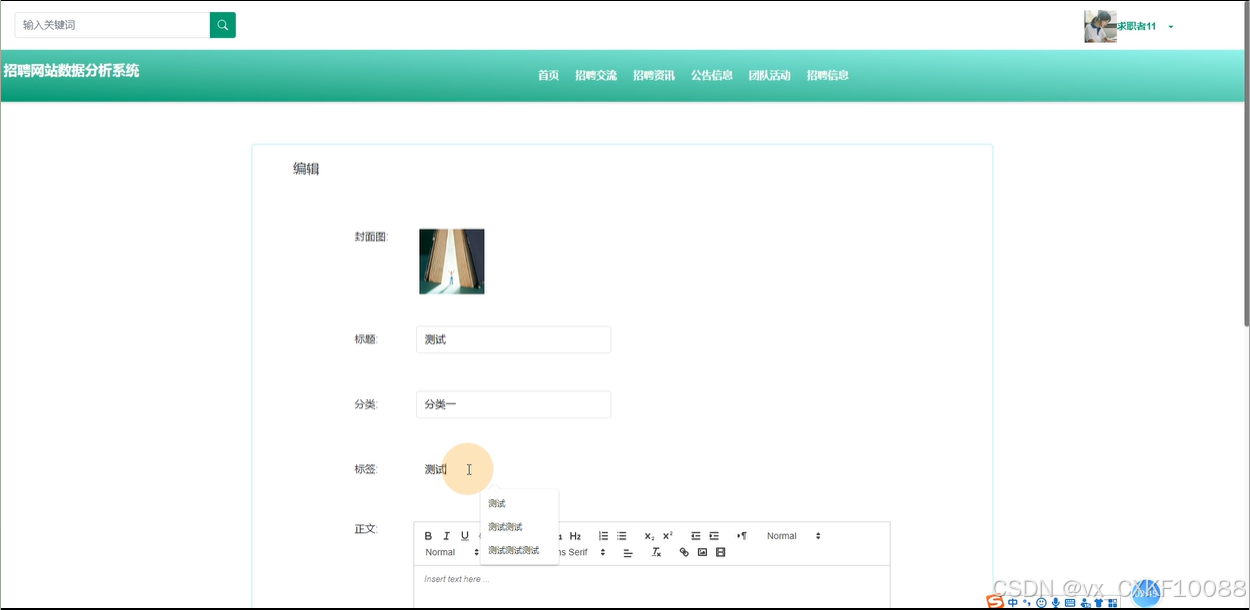The width and height of the screenshot is (1250, 610).
Task: Insert an image in the editor
Action: pos(702,552)
